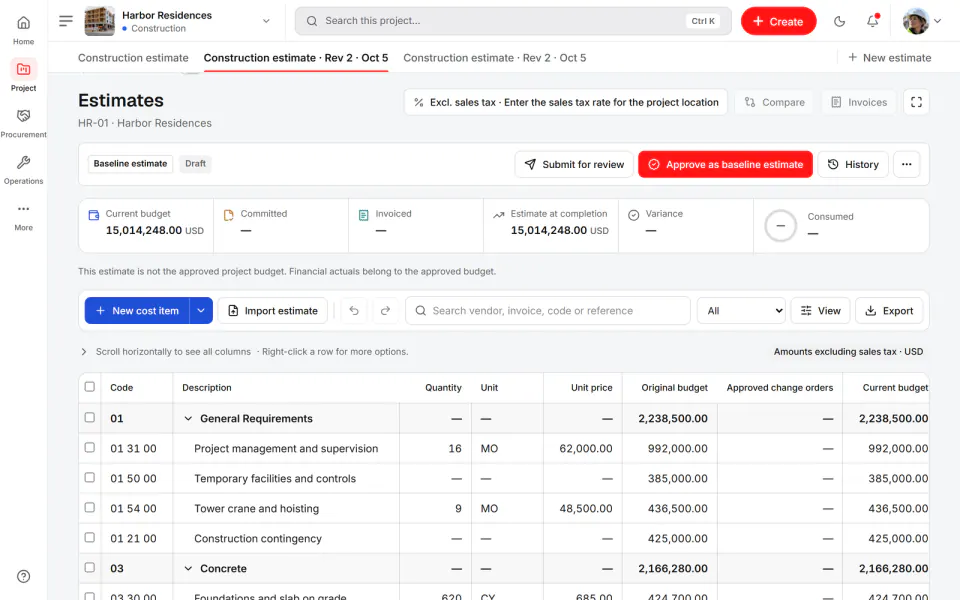Click the 62,000.00 unit price cell
This screenshot has width=960, height=600.
(585, 449)
